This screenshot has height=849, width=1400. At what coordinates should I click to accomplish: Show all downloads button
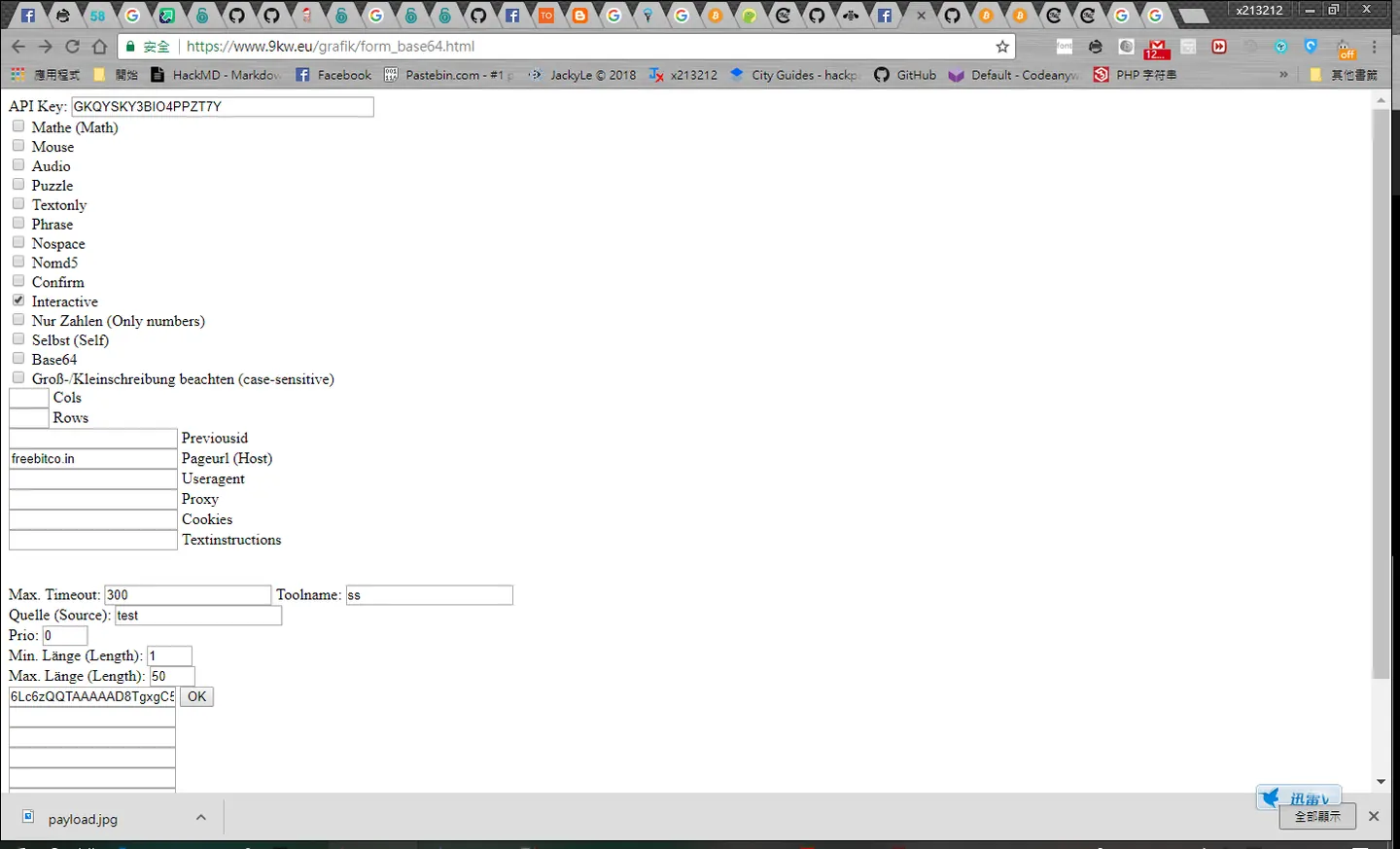coord(1317,817)
